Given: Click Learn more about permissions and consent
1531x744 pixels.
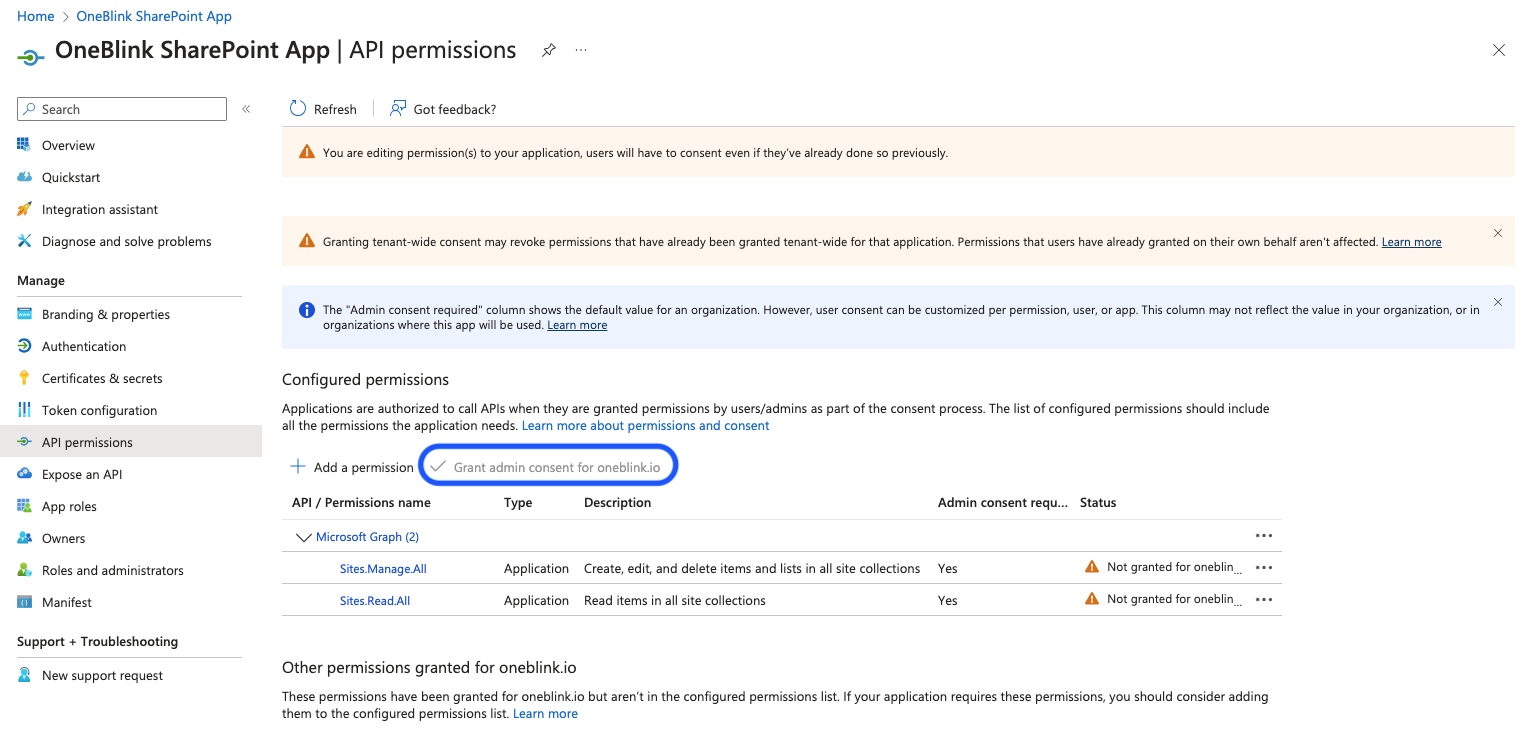Looking at the screenshot, I should [646, 425].
